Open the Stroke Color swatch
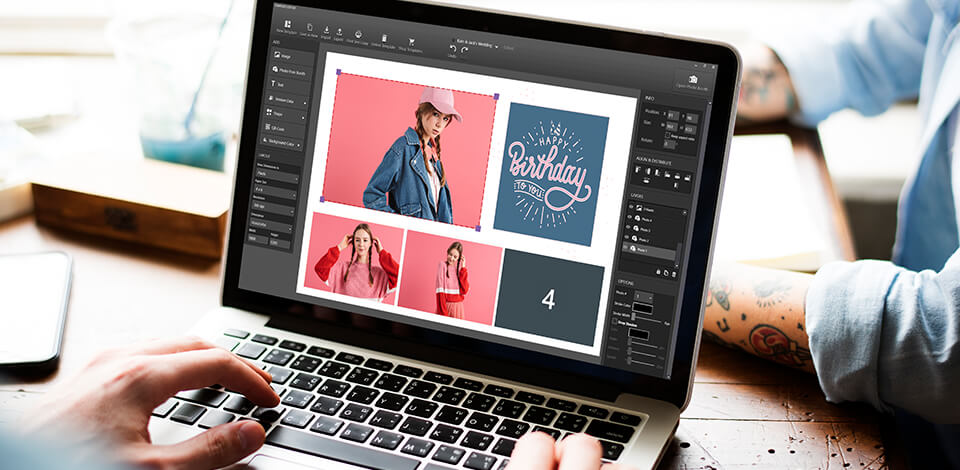 pyautogui.click(x=642, y=308)
